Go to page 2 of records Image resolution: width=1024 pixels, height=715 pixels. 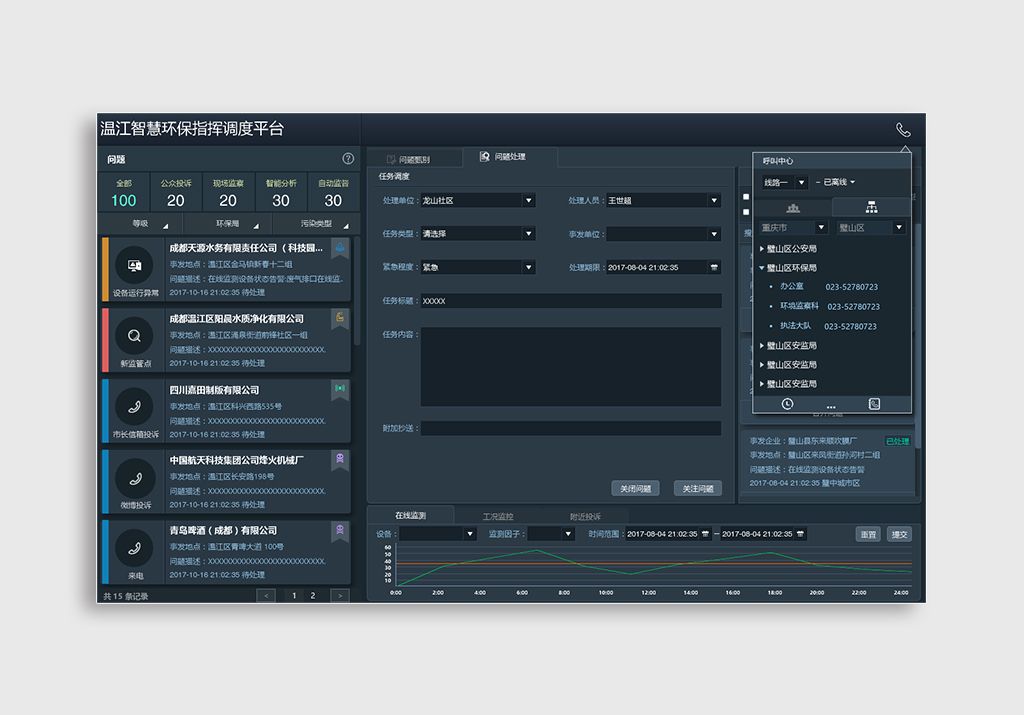point(313,596)
